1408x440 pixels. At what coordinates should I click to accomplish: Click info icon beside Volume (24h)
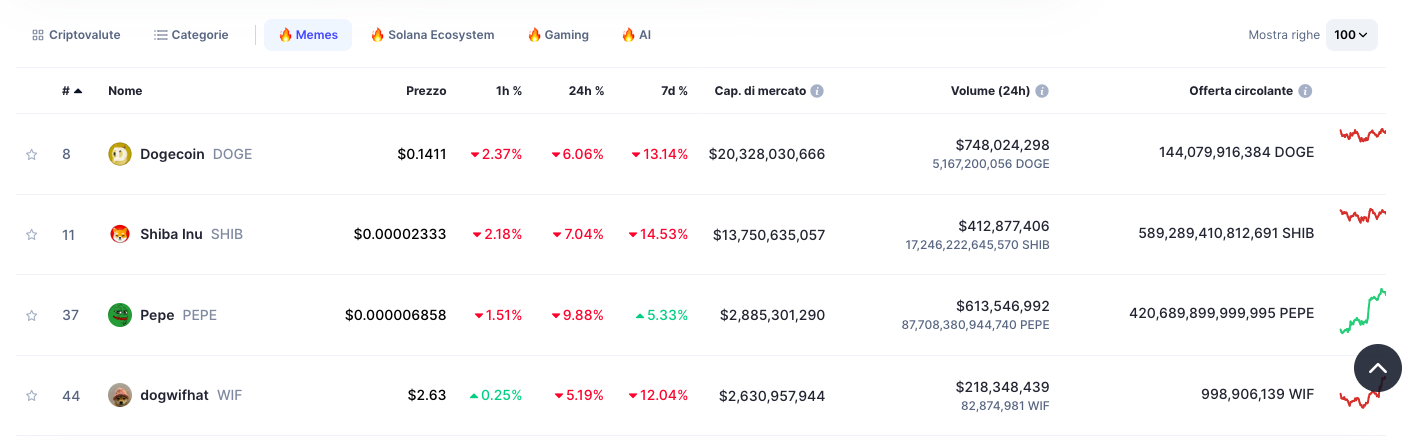[1042, 91]
